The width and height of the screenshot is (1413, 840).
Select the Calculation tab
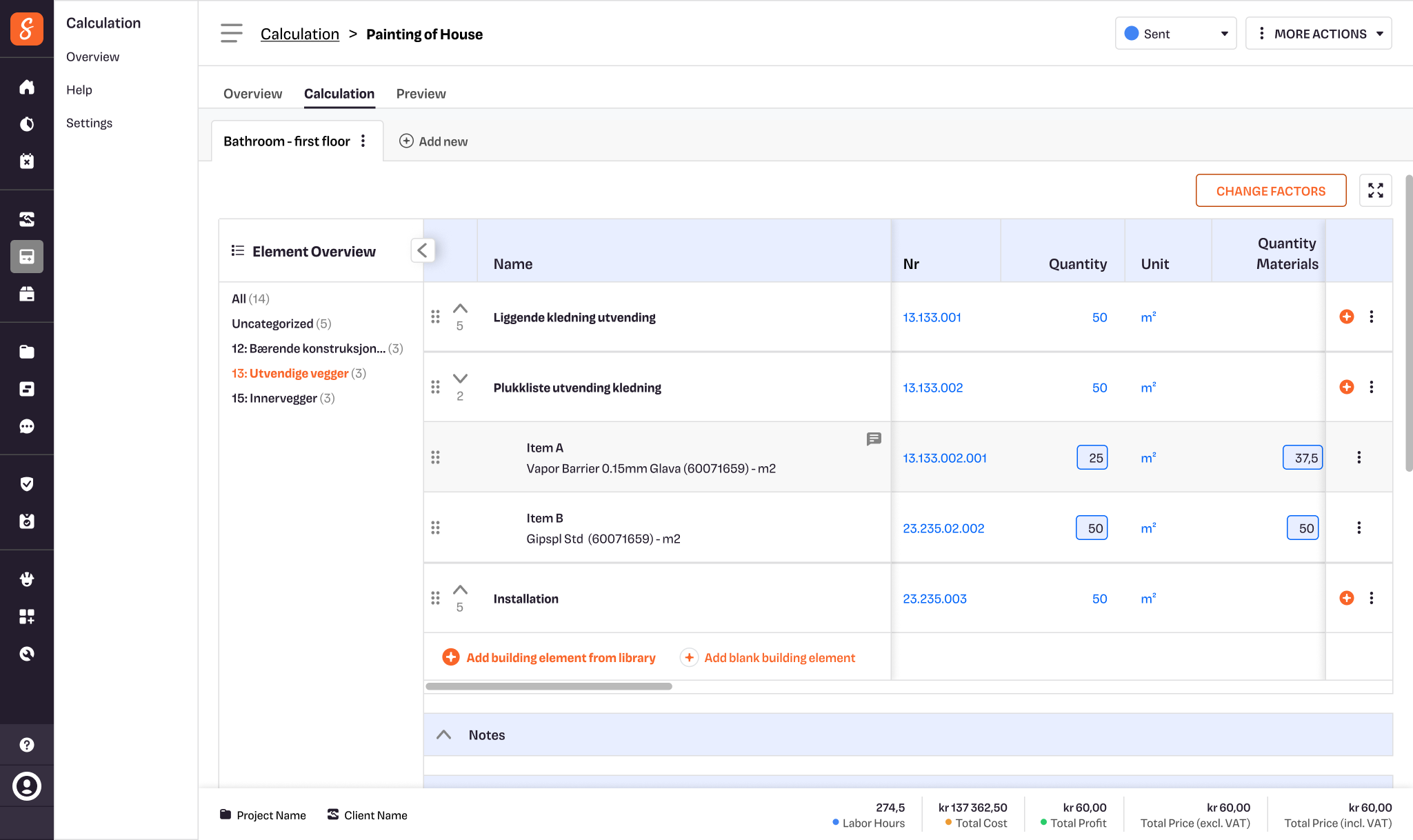click(340, 93)
